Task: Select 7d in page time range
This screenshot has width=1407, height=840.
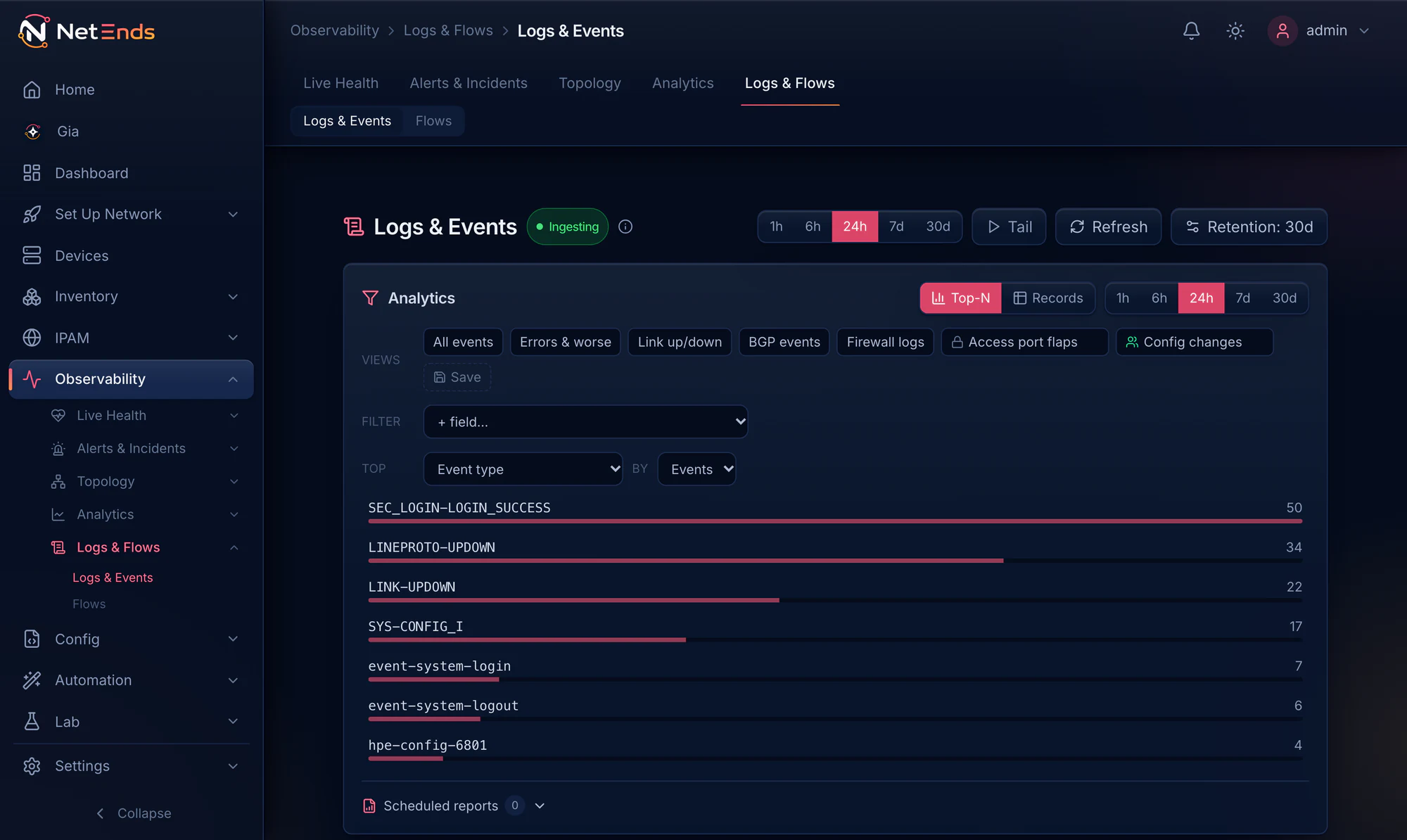Action: tap(896, 227)
